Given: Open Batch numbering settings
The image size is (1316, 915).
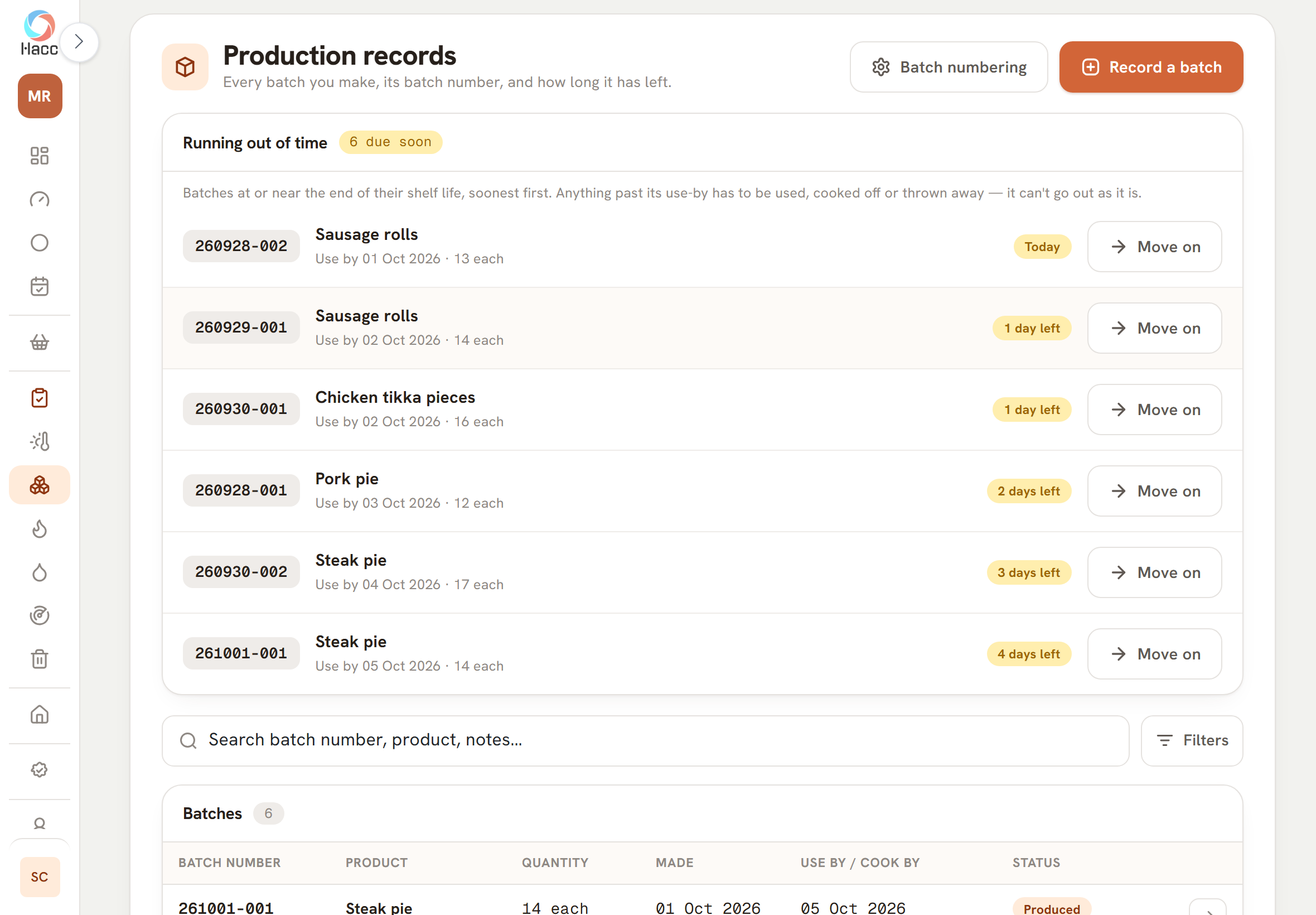Looking at the screenshot, I should click(x=949, y=67).
